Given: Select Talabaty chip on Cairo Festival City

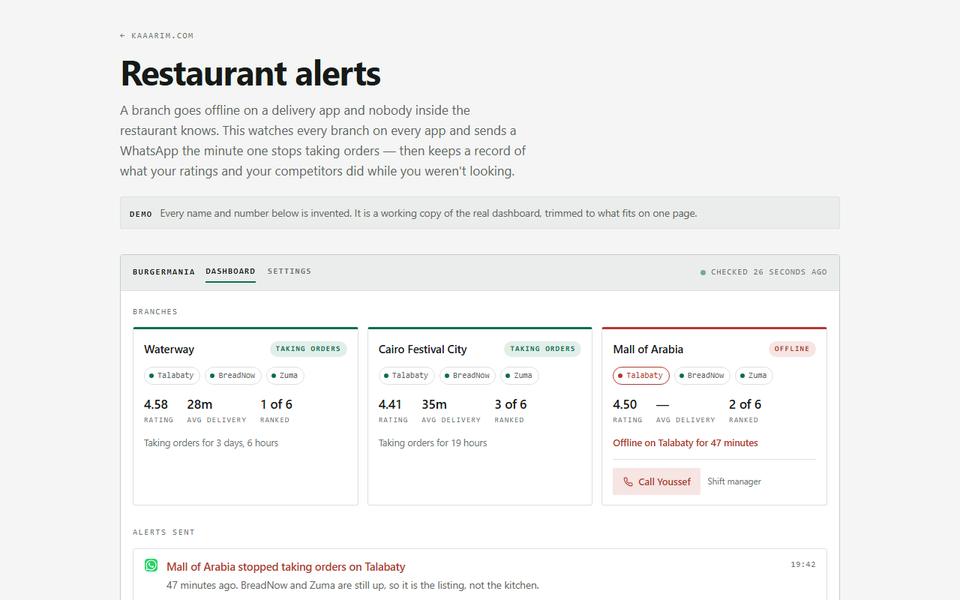Looking at the screenshot, I should (x=407, y=375).
